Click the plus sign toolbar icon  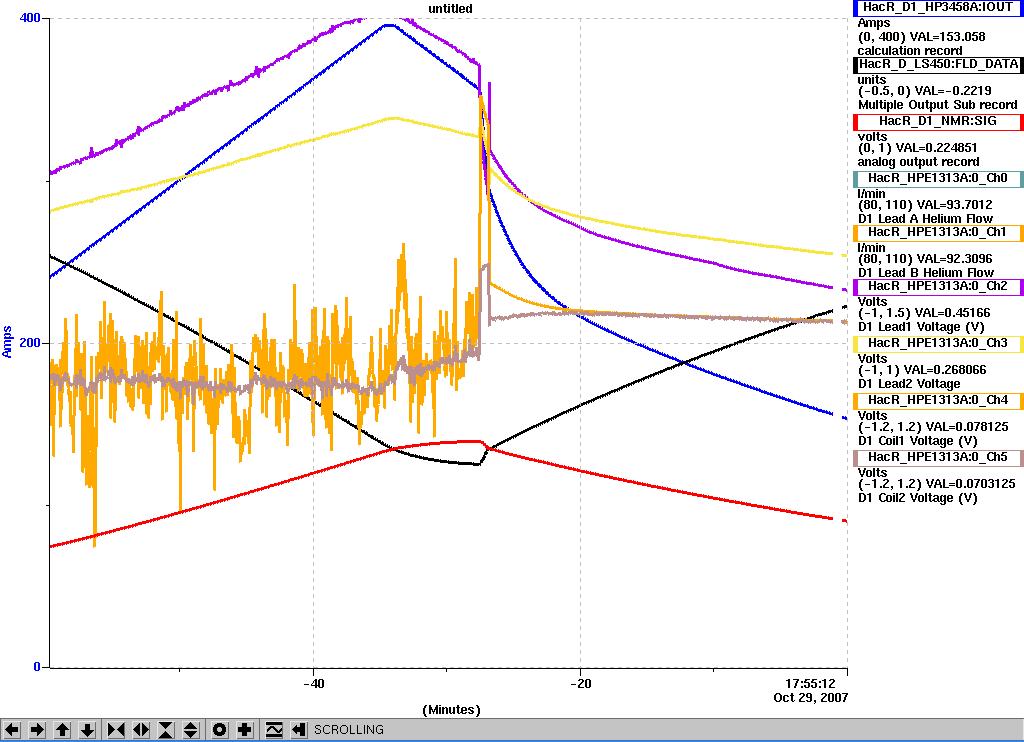pos(245,730)
